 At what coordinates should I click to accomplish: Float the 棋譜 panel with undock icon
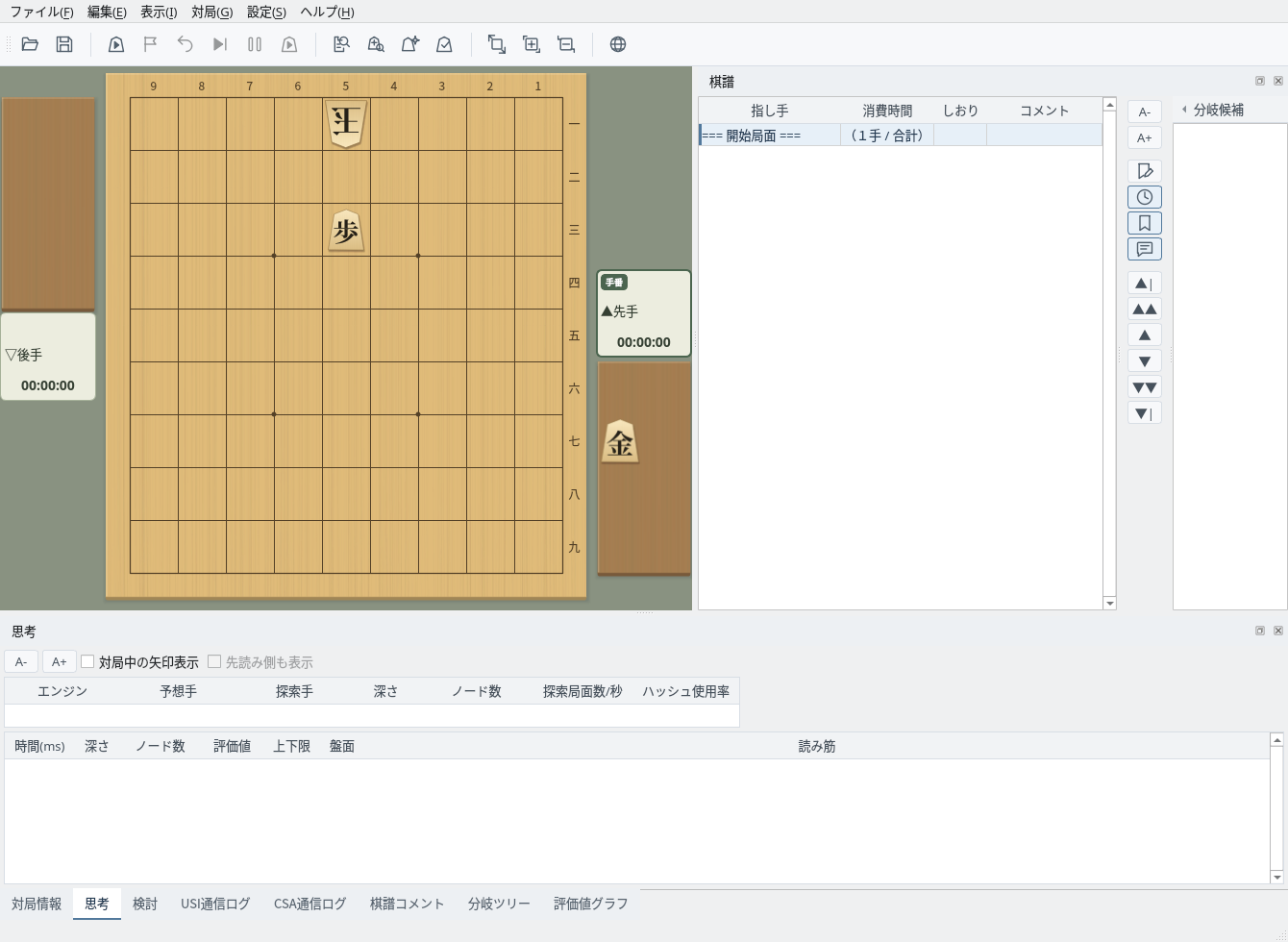(x=1260, y=81)
